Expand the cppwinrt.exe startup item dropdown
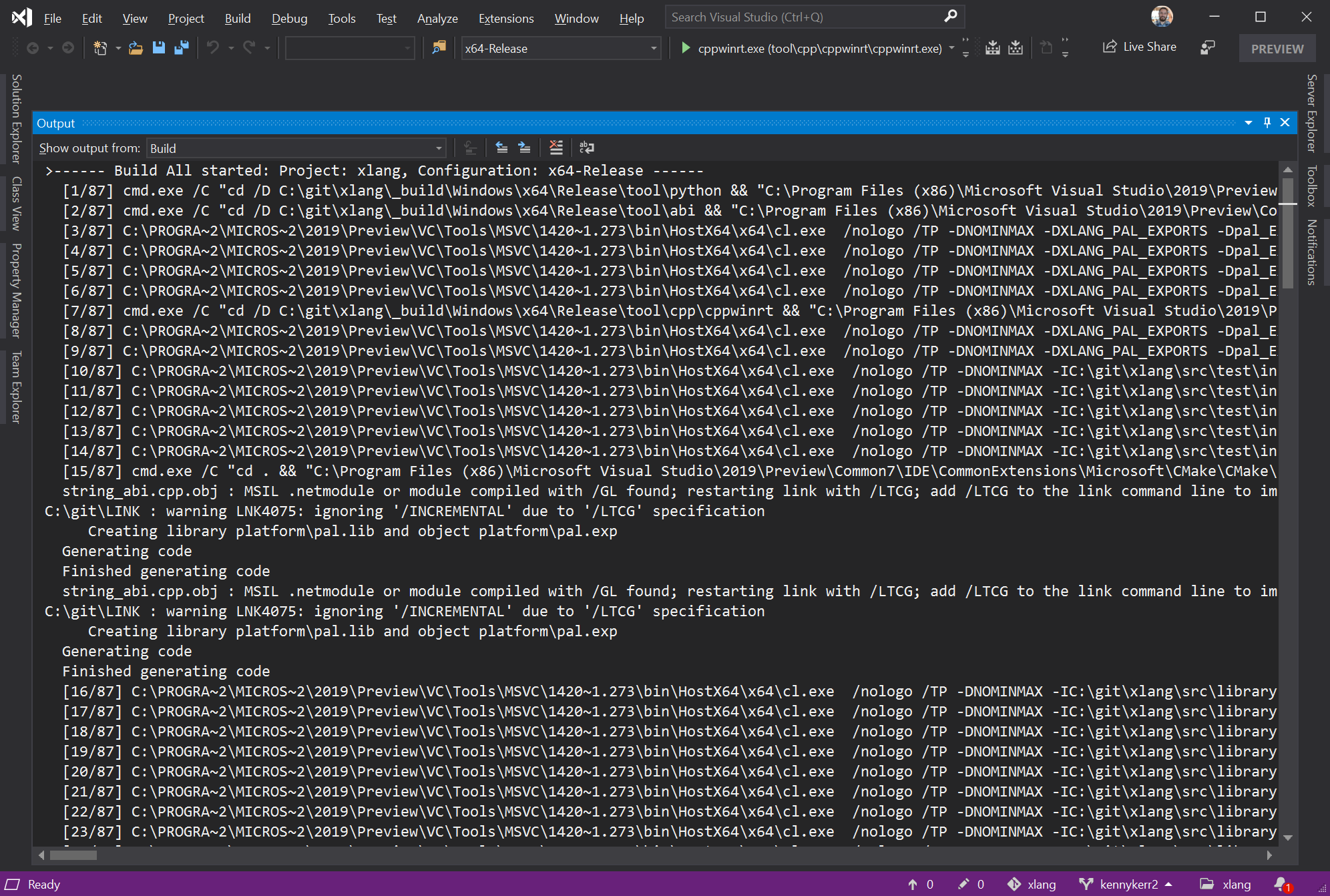This screenshot has height=896, width=1330. pyautogui.click(x=951, y=47)
